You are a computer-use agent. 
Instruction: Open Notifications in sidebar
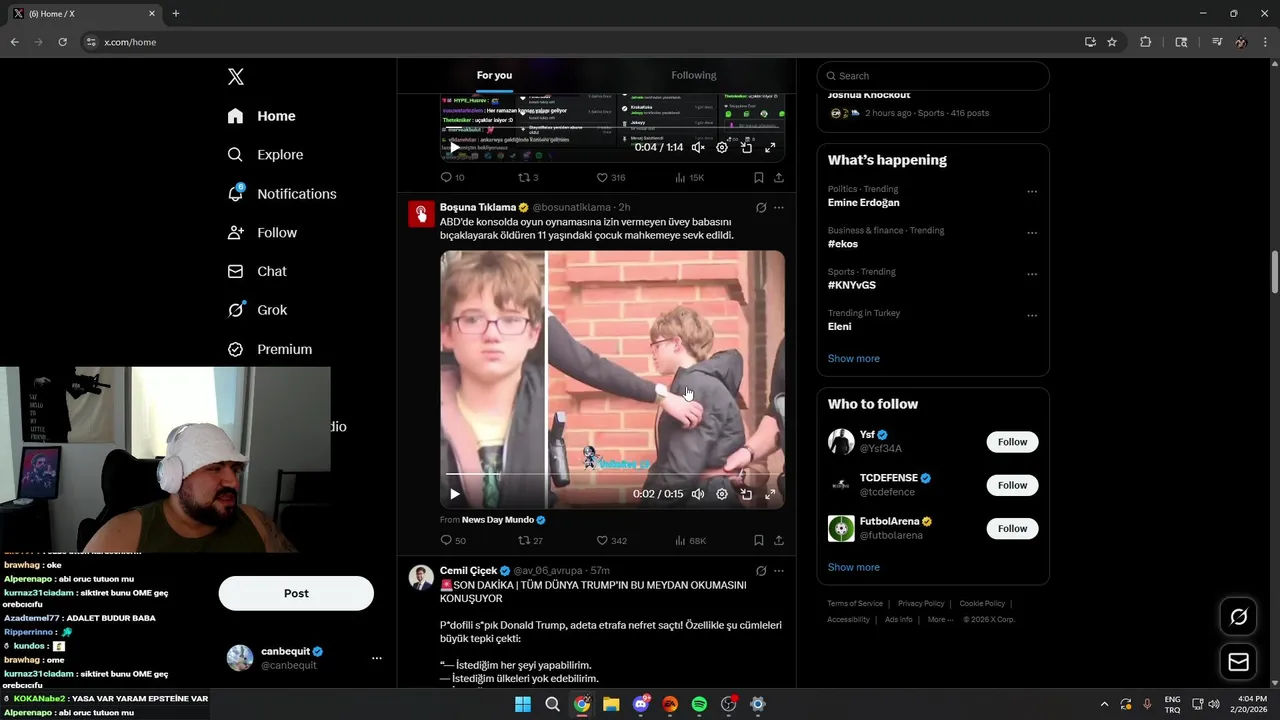(282, 194)
